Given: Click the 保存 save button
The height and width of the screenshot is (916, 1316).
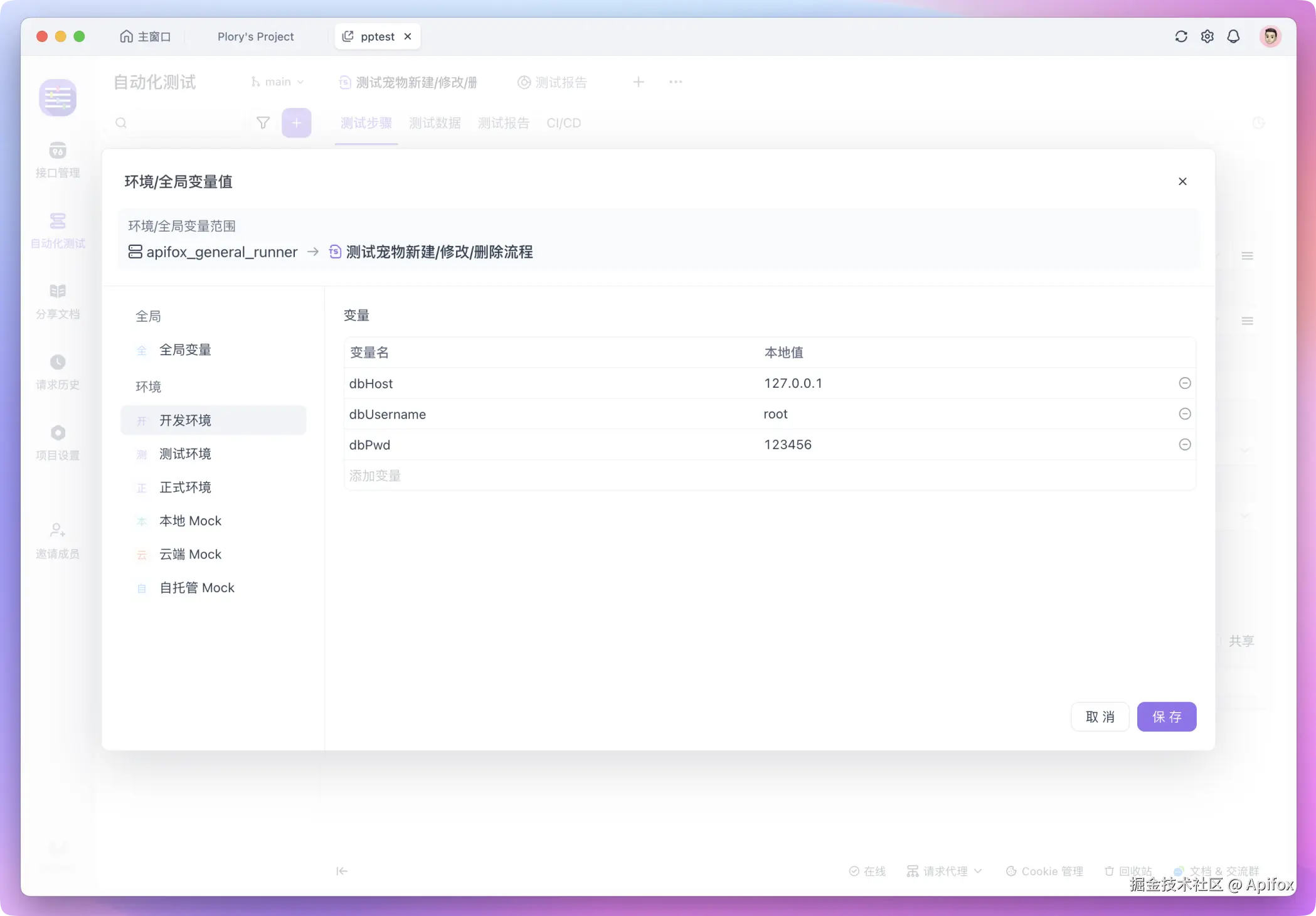Looking at the screenshot, I should click(1166, 716).
